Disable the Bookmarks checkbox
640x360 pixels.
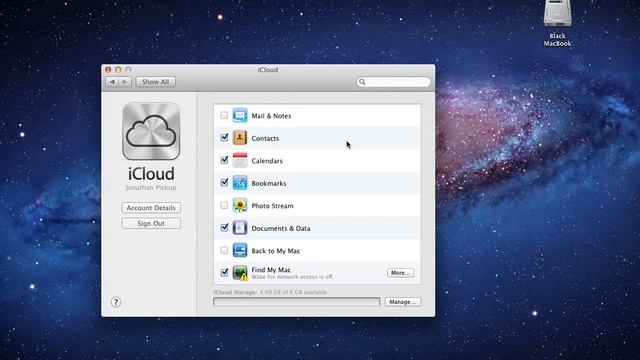[x=224, y=182]
